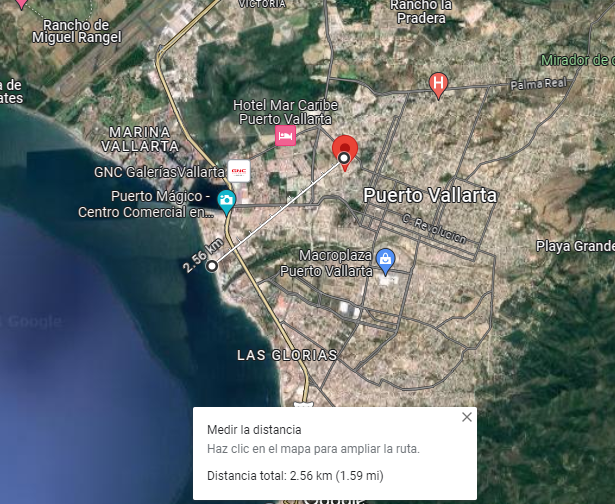Click the Hotel Mar Caribe lodging pin

[285, 136]
